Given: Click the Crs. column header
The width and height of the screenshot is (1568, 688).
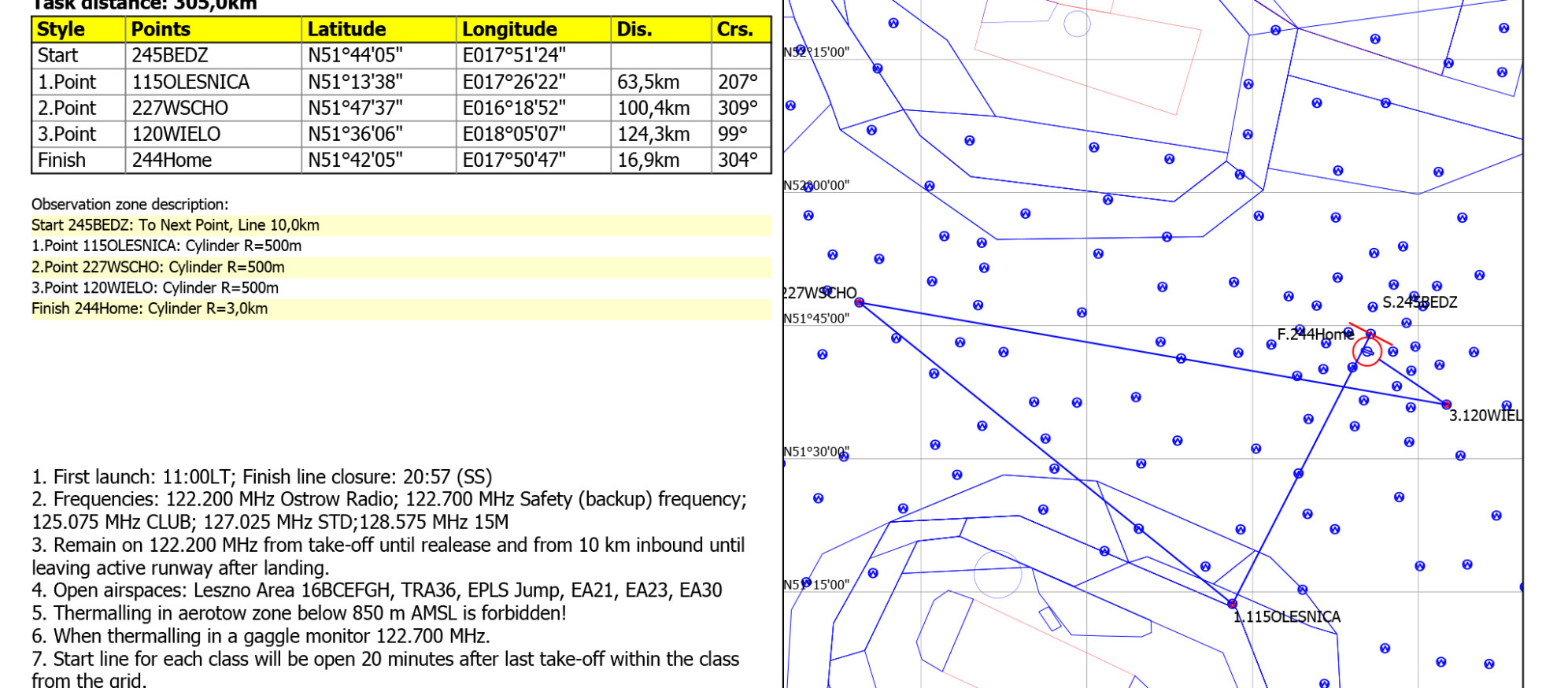Looking at the screenshot, I should tap(734, 29).
